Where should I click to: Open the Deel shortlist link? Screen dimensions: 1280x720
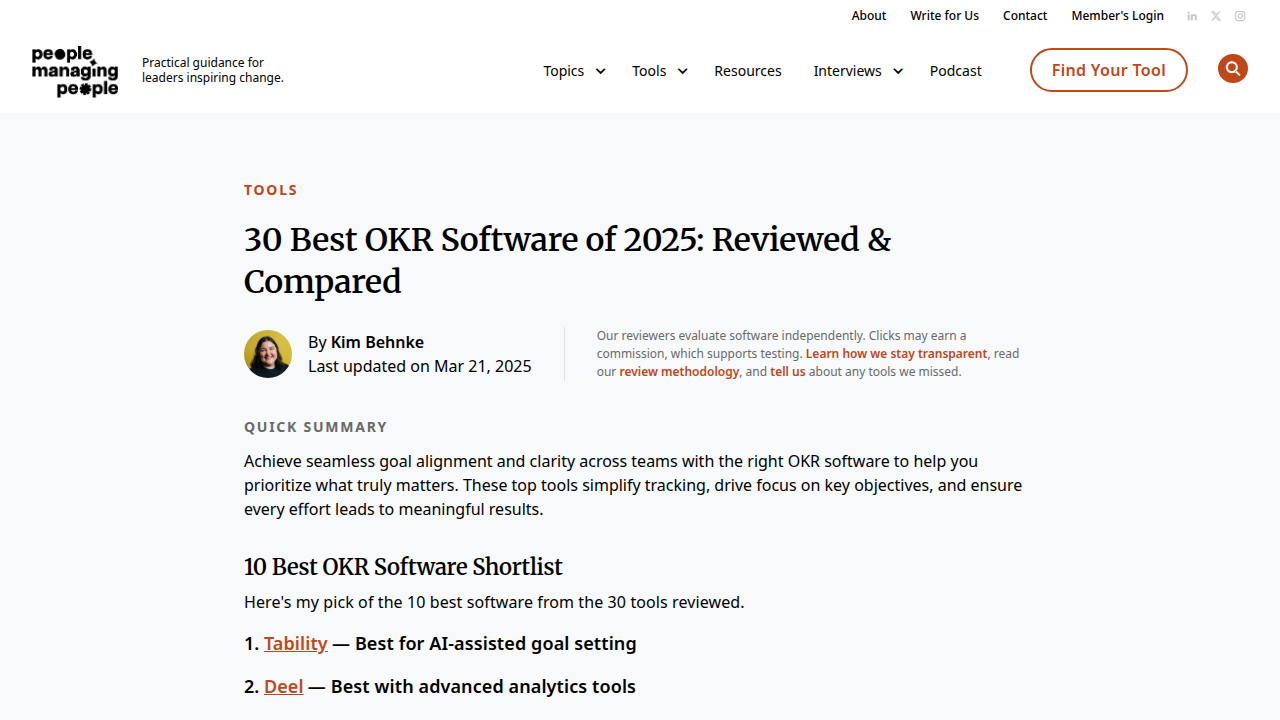click(284, 687)
